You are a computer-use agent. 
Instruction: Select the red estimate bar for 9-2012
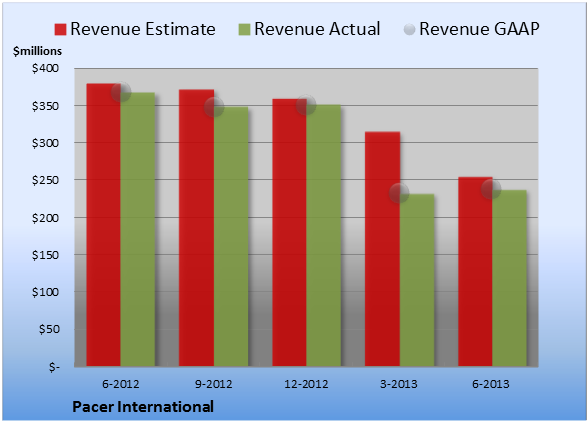196,228
